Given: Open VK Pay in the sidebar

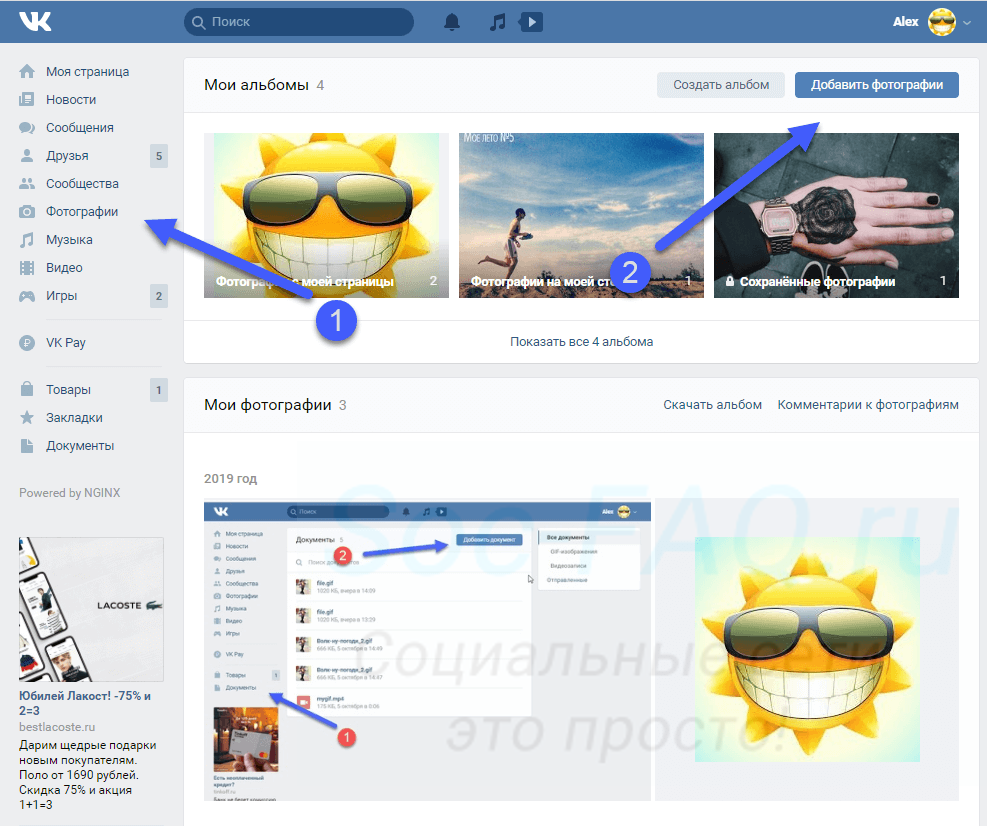Looking at the screenshot, I should tap(65, 342).
